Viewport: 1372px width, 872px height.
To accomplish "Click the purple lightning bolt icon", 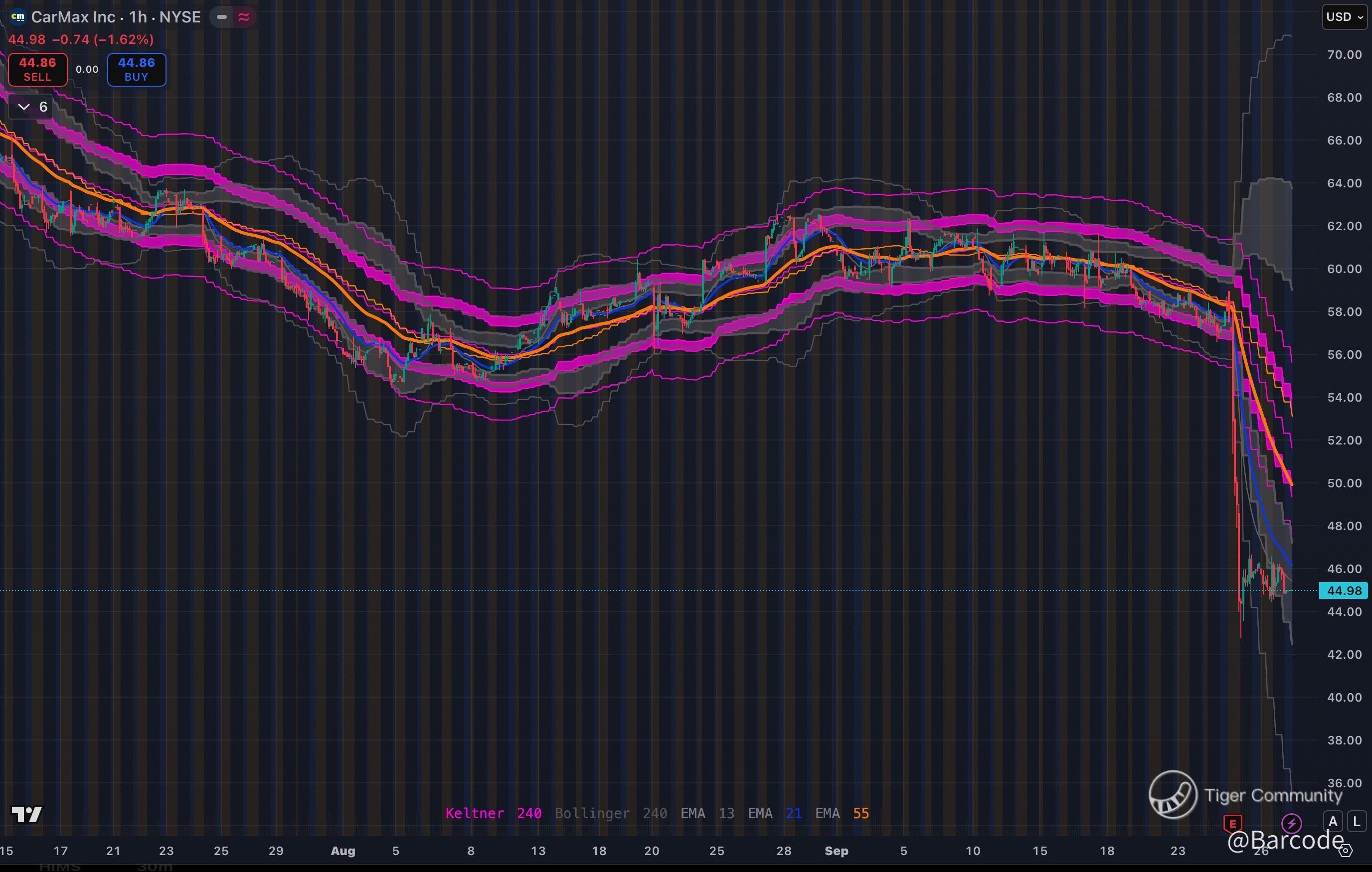I will click(1291, 823).
